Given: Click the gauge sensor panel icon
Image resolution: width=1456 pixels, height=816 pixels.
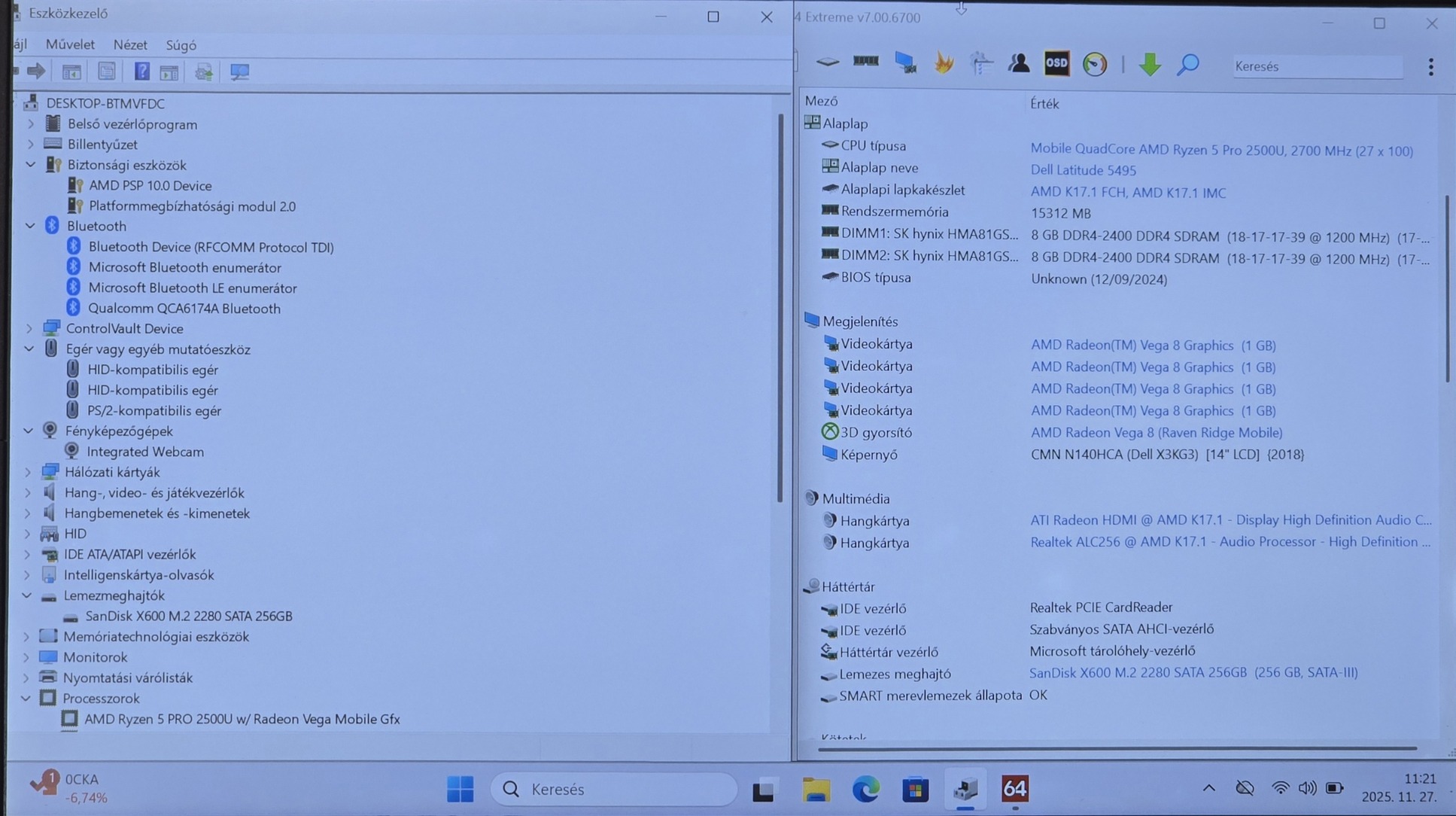Looking at the screenshot, I should point(1095,65).
